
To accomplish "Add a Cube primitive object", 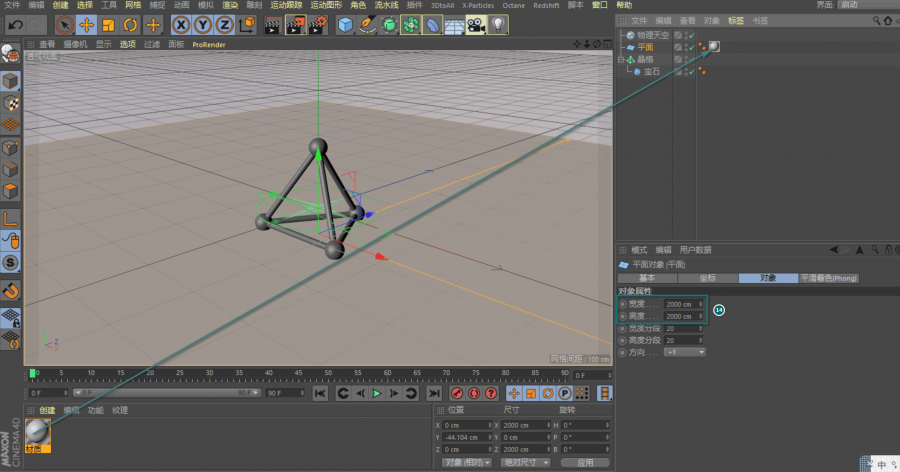I will coord(345,24).
